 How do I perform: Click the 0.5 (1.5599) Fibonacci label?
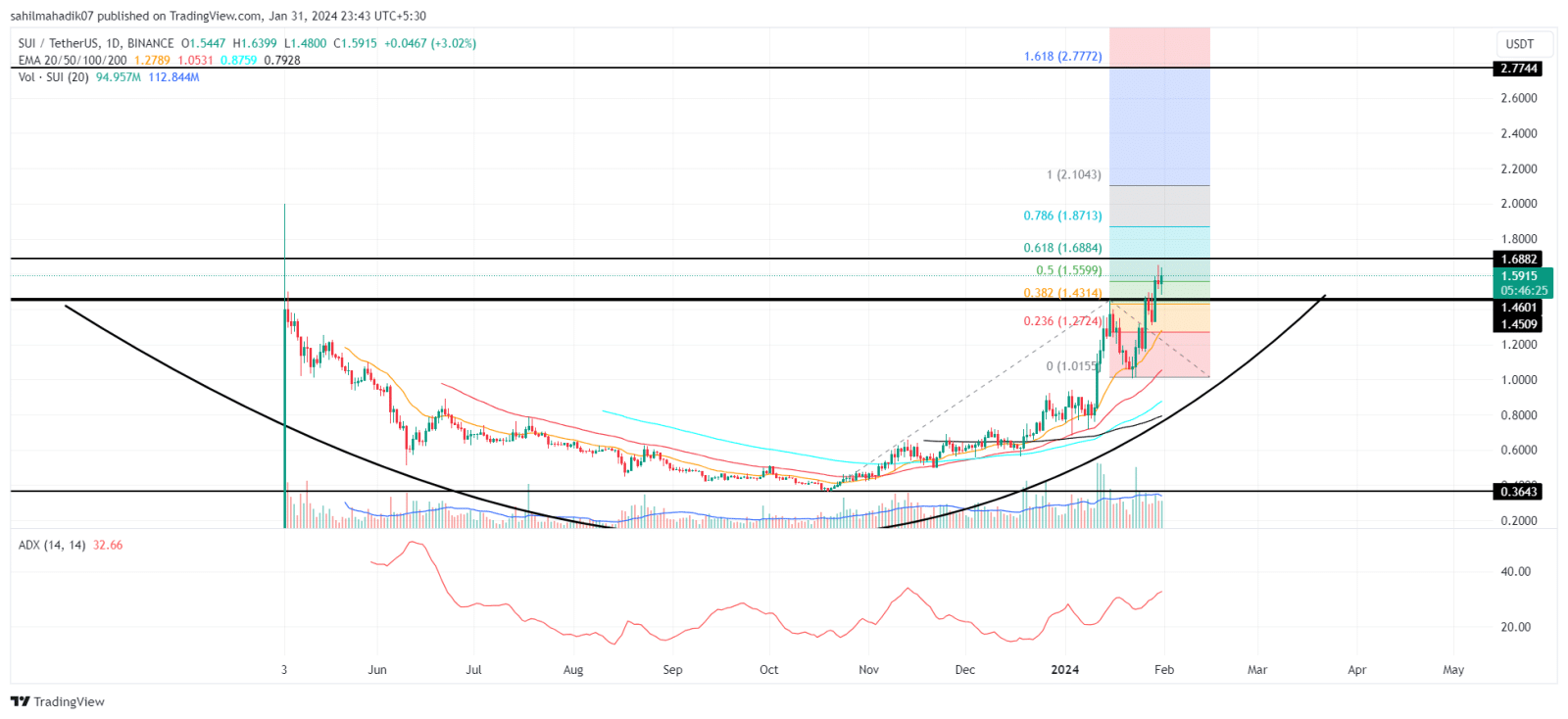click(1069, 270)
